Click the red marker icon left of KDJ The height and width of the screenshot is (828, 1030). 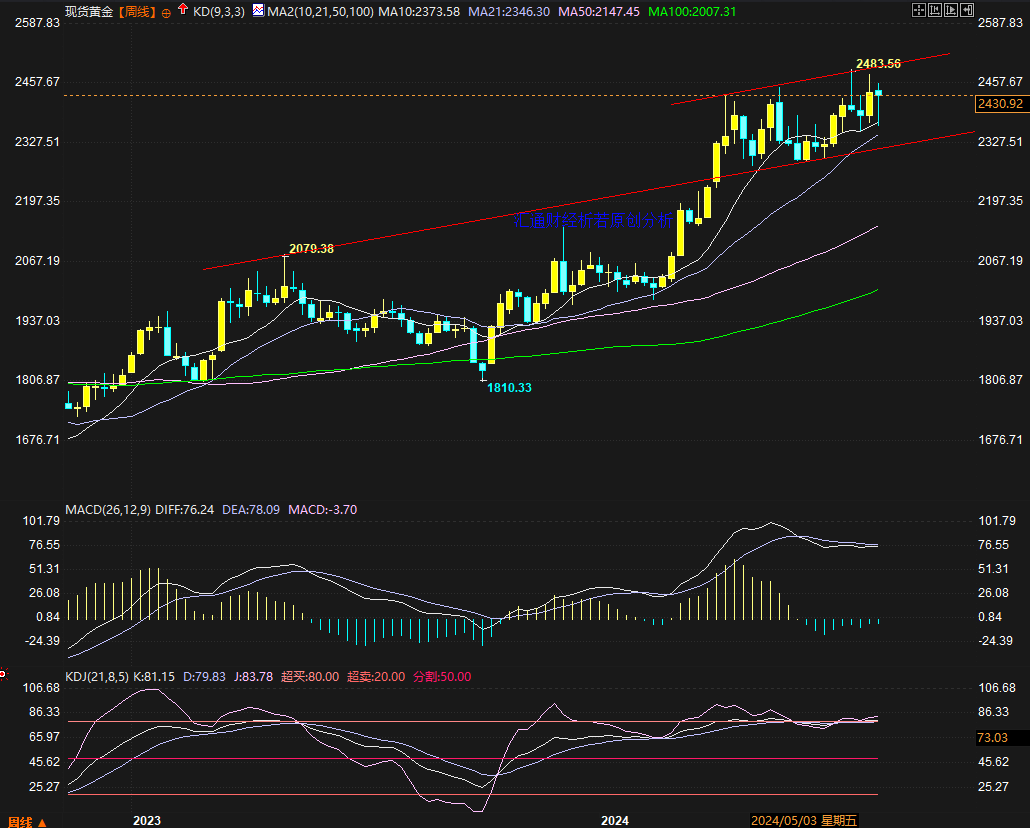pos(4,674)
